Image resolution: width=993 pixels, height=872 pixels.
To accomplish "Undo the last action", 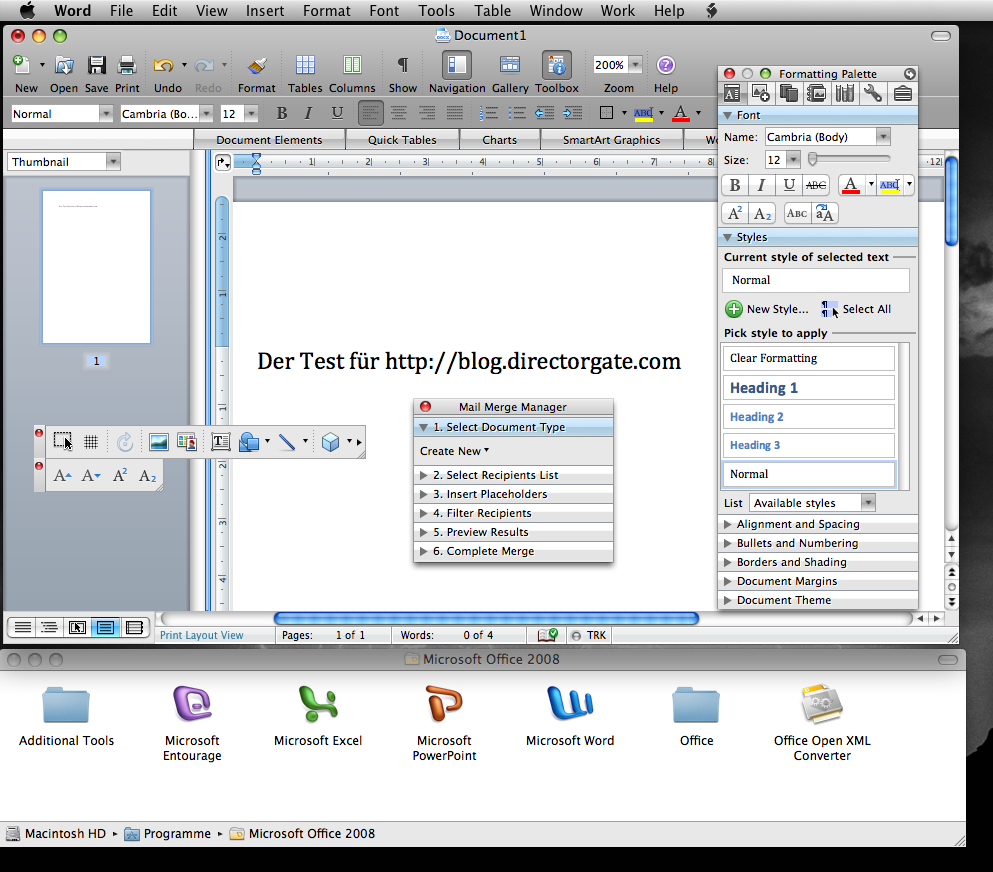I will [x=163, y=65].
